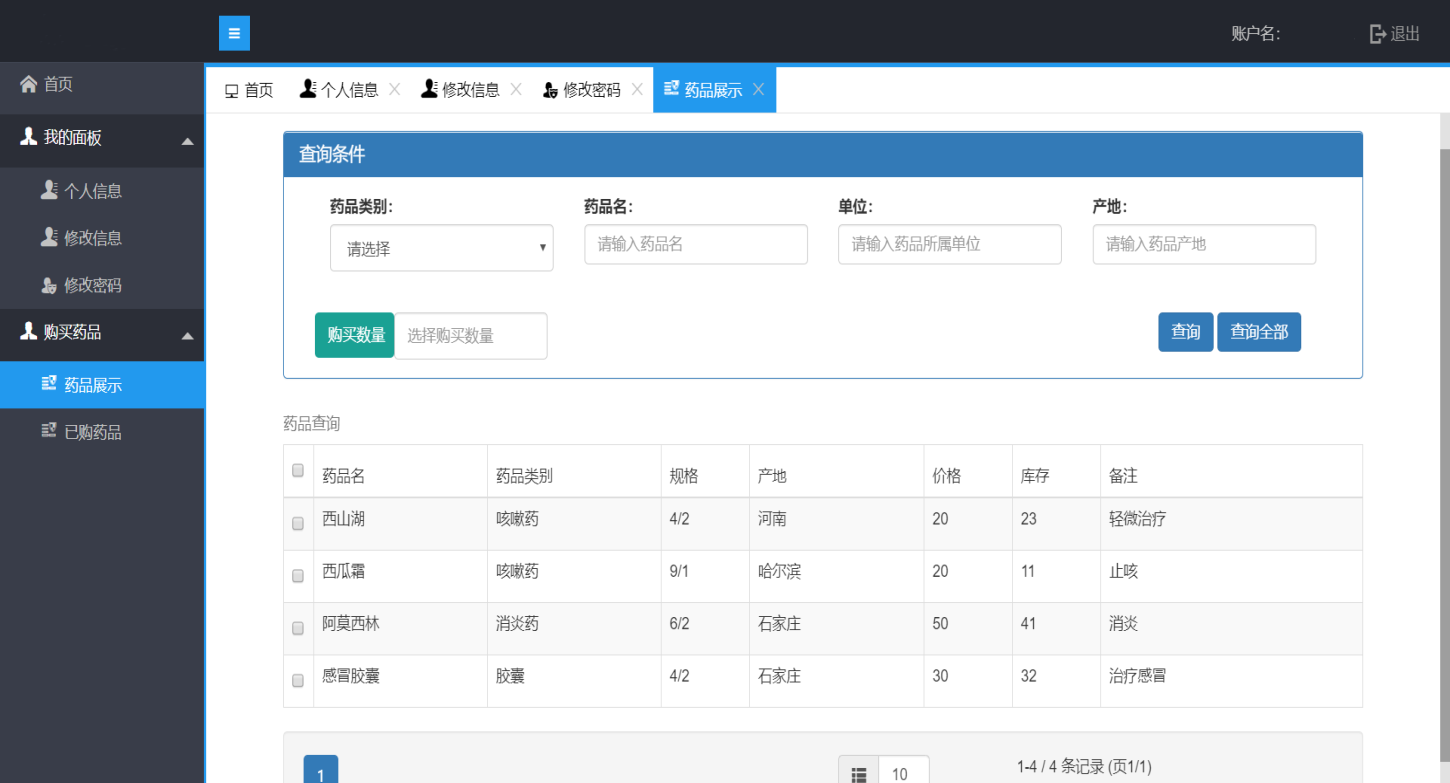This screenshot has width=1450, height=783.
Task: Collapse the 购买药品 sidebar section
Action: (187, 335)
